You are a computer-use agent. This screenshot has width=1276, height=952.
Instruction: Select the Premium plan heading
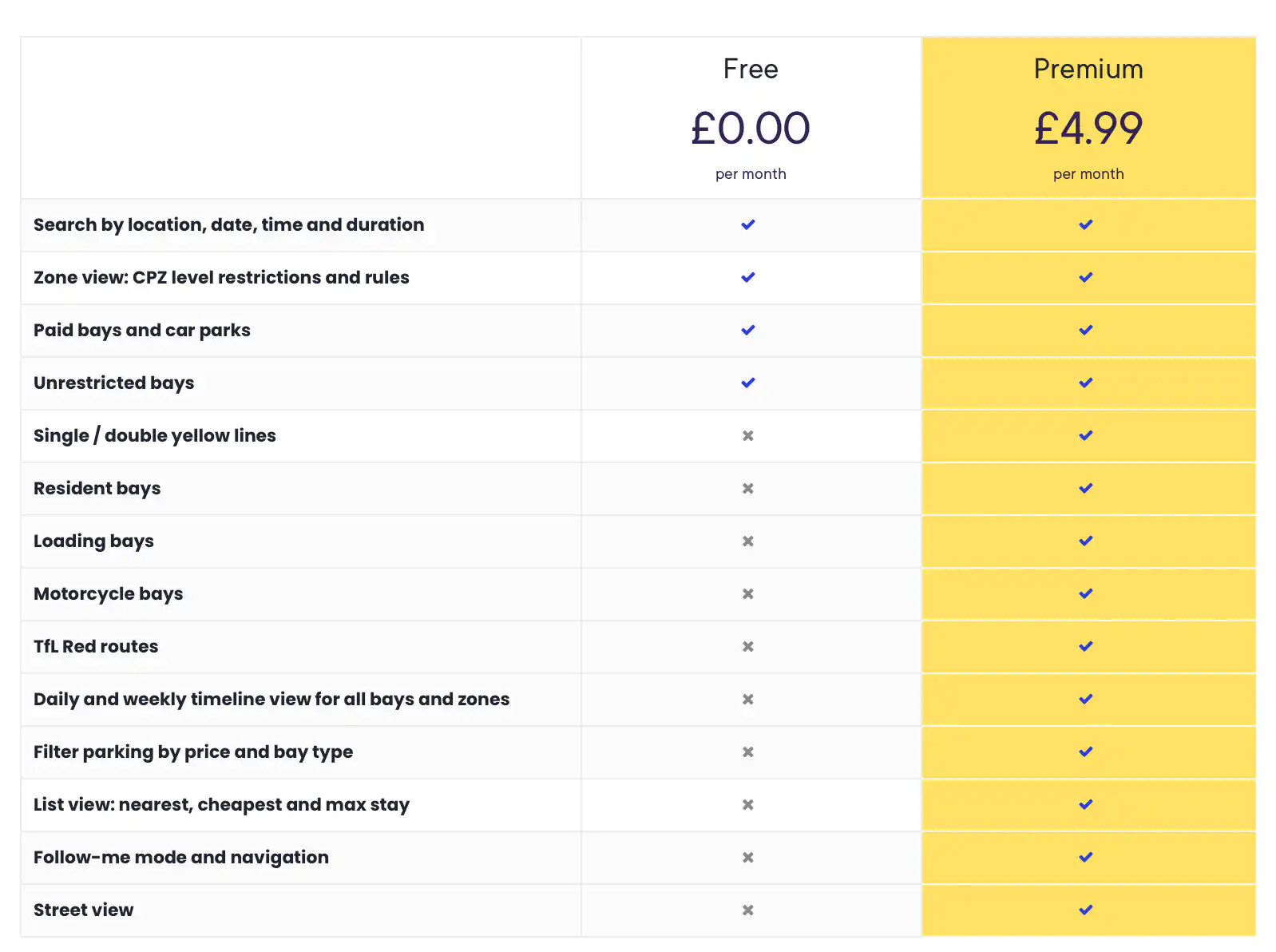pos(1088,69)
